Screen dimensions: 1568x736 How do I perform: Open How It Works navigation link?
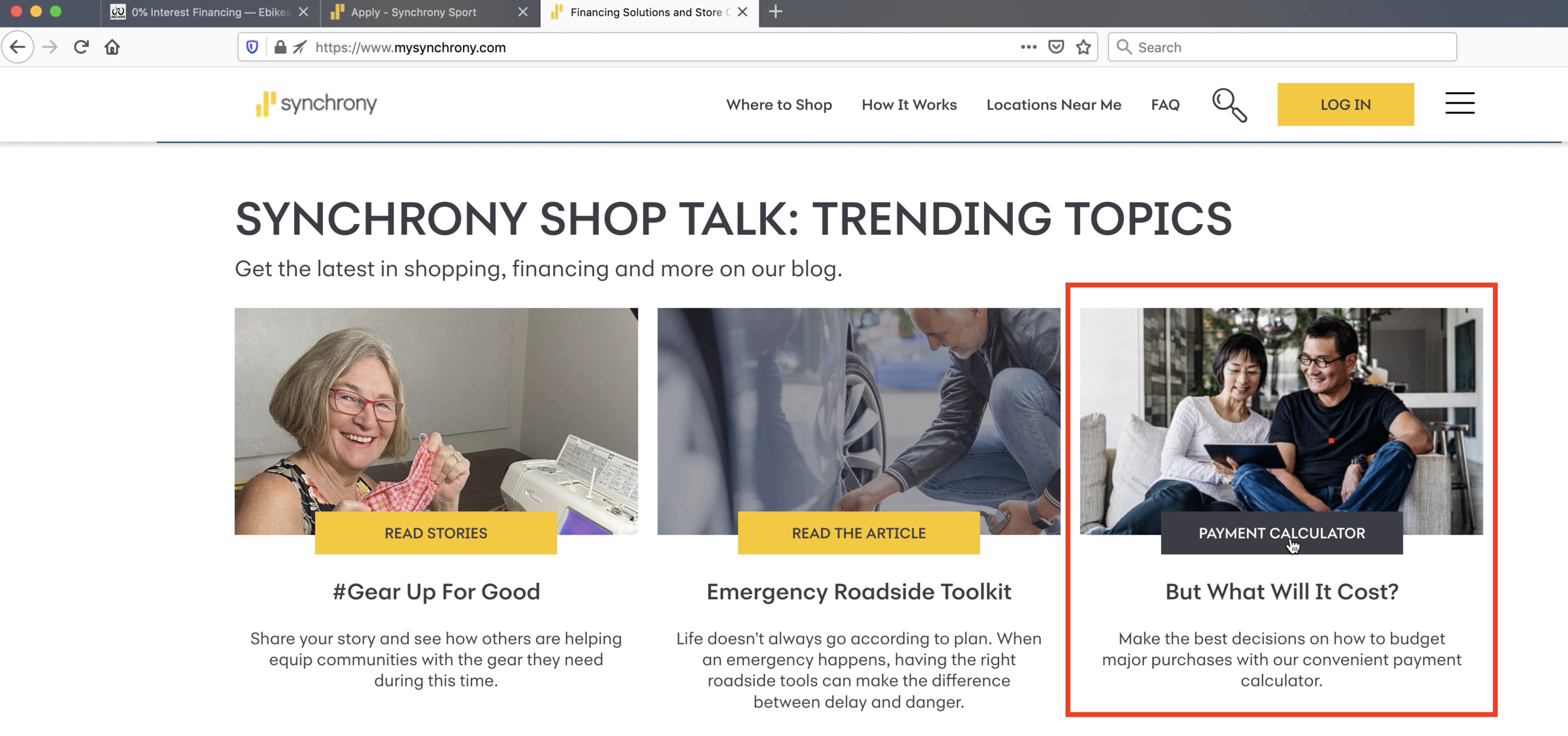point(909,105)
